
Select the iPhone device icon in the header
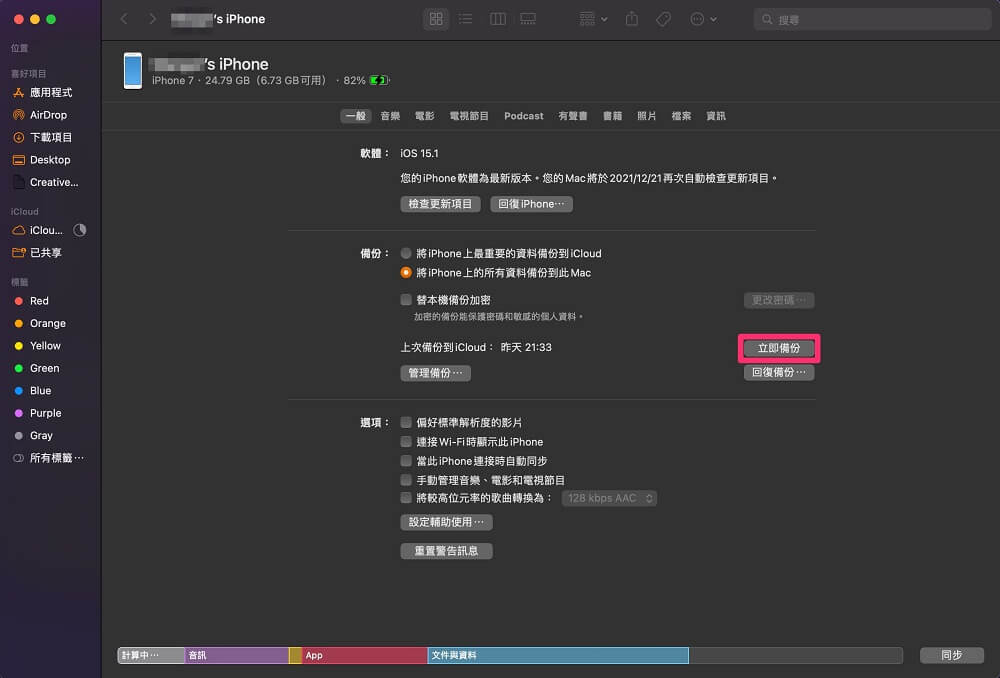[133, 71]
